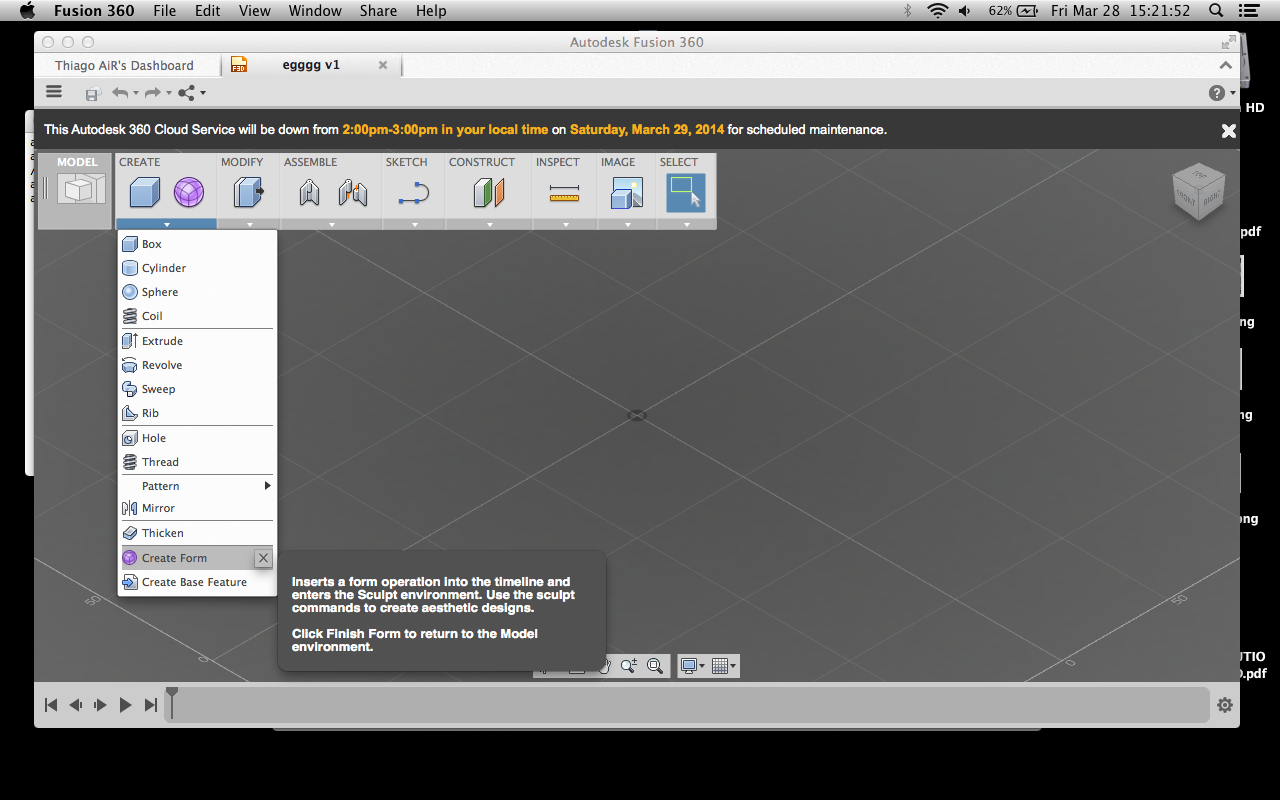The height and width of the screenshot is (800, 1280).
Task: Open timeline settings gear
Action: click(1225, 705)
